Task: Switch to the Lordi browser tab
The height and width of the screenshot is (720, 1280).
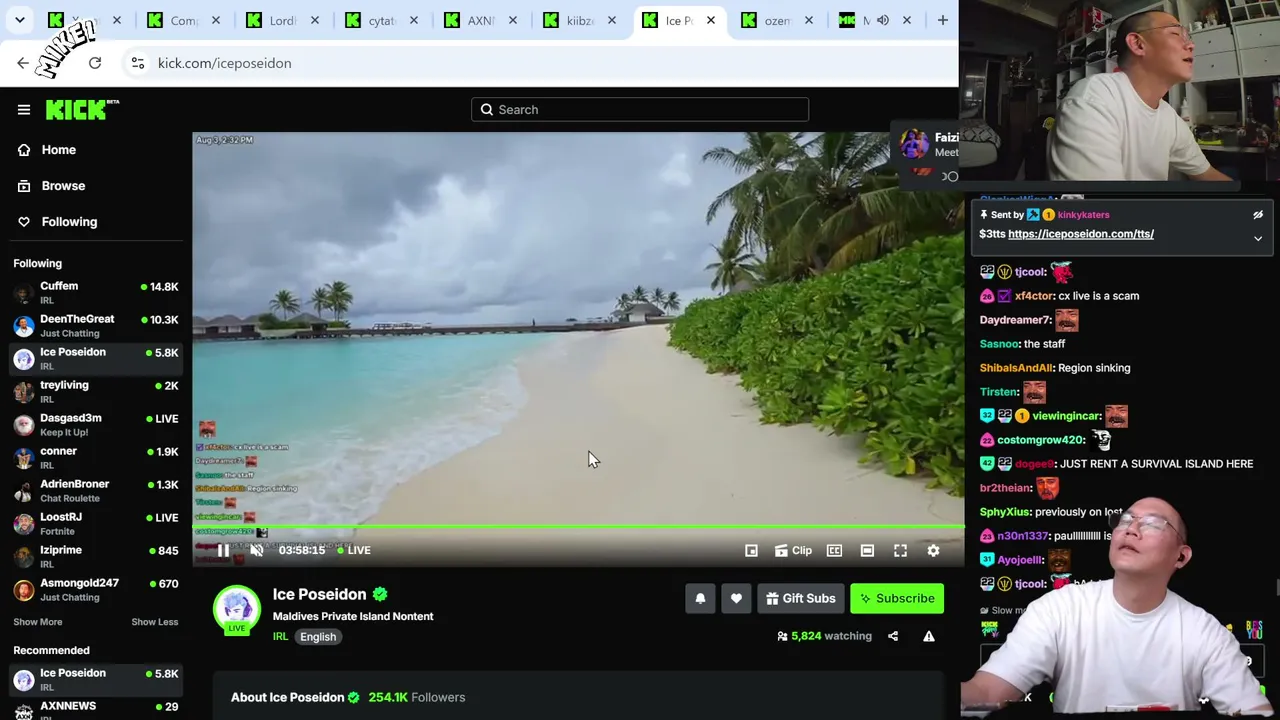Action: click(283, 20)
